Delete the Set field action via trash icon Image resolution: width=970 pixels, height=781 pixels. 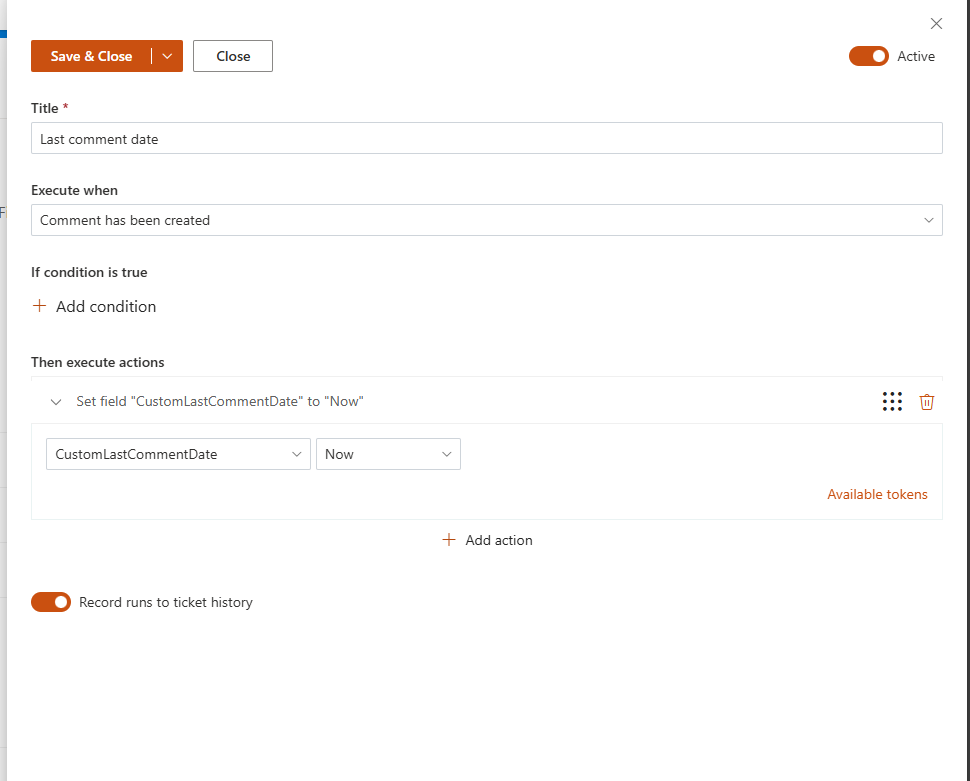[x=927, y=402]
